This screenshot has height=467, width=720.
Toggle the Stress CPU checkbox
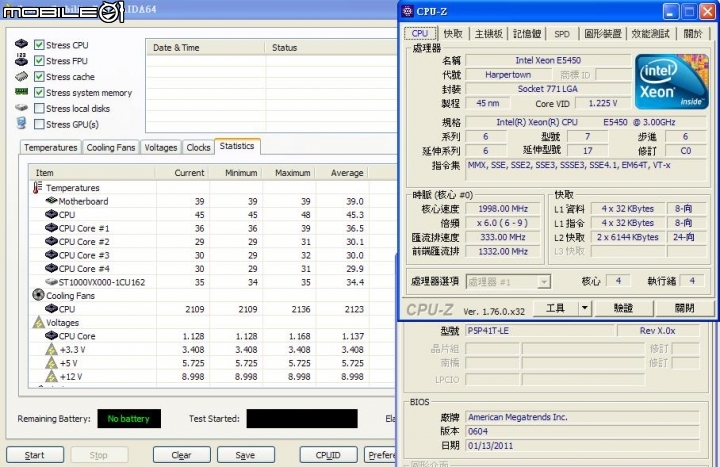coord(39,45)
